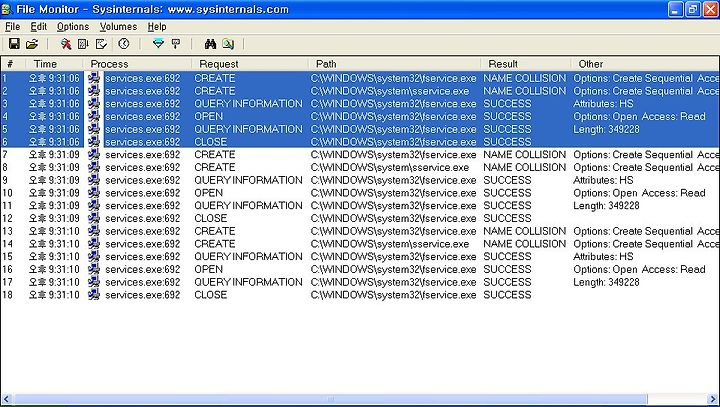Select CLOSE request in row 6

click(x=210, y=142)
